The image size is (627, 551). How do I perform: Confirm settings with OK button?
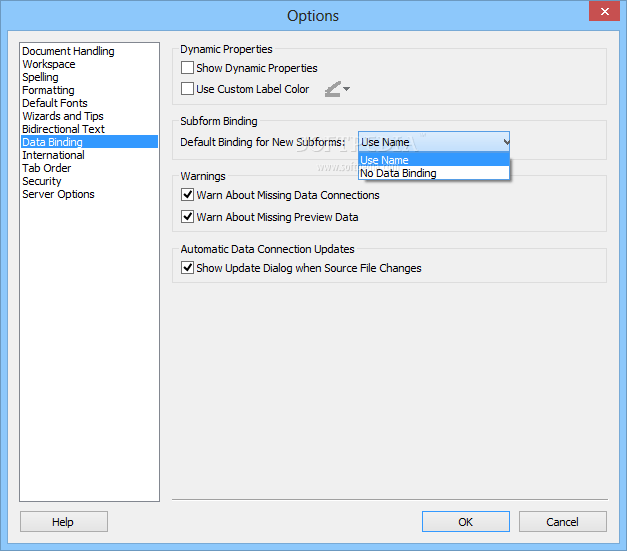click(x=466, y=521)
